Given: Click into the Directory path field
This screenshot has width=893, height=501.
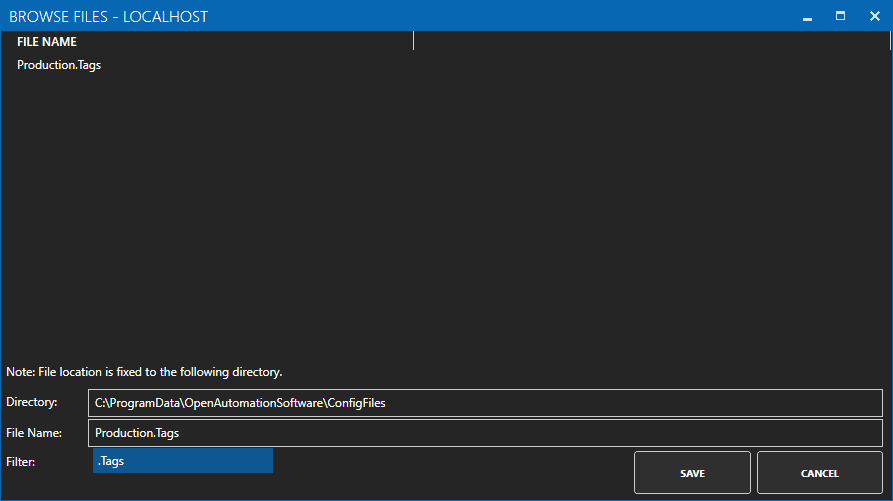Looking at the screenshot, I should (485, 403).
